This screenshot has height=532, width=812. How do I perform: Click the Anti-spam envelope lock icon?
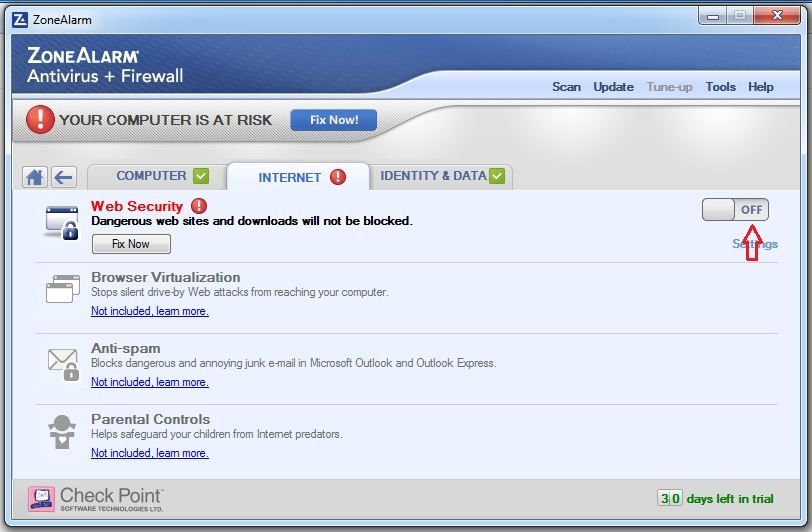click(x=63, y=364)
